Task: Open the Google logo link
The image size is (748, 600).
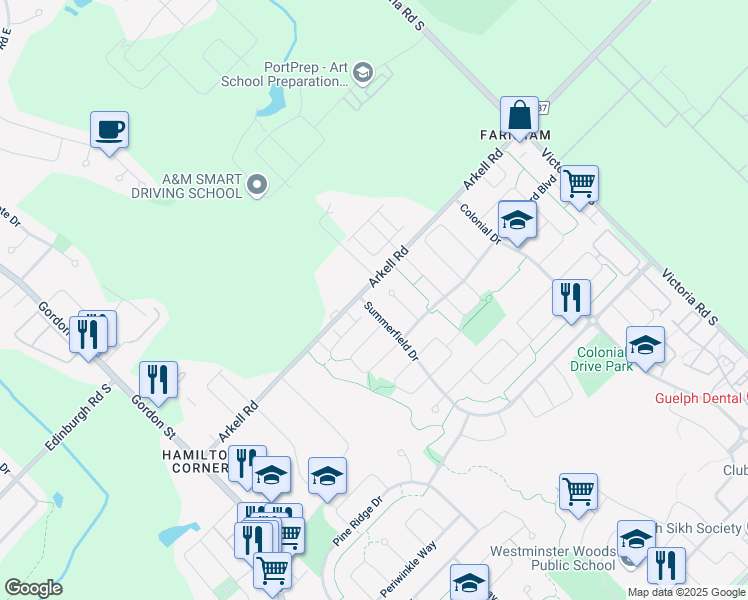Action: pyautogui.click(x=33, y=589)
